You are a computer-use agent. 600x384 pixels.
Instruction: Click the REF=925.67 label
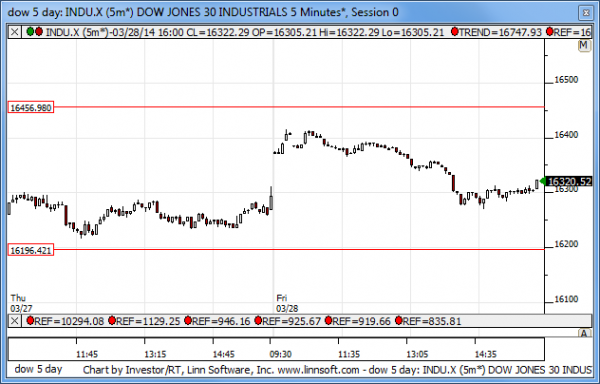[291, 321]
